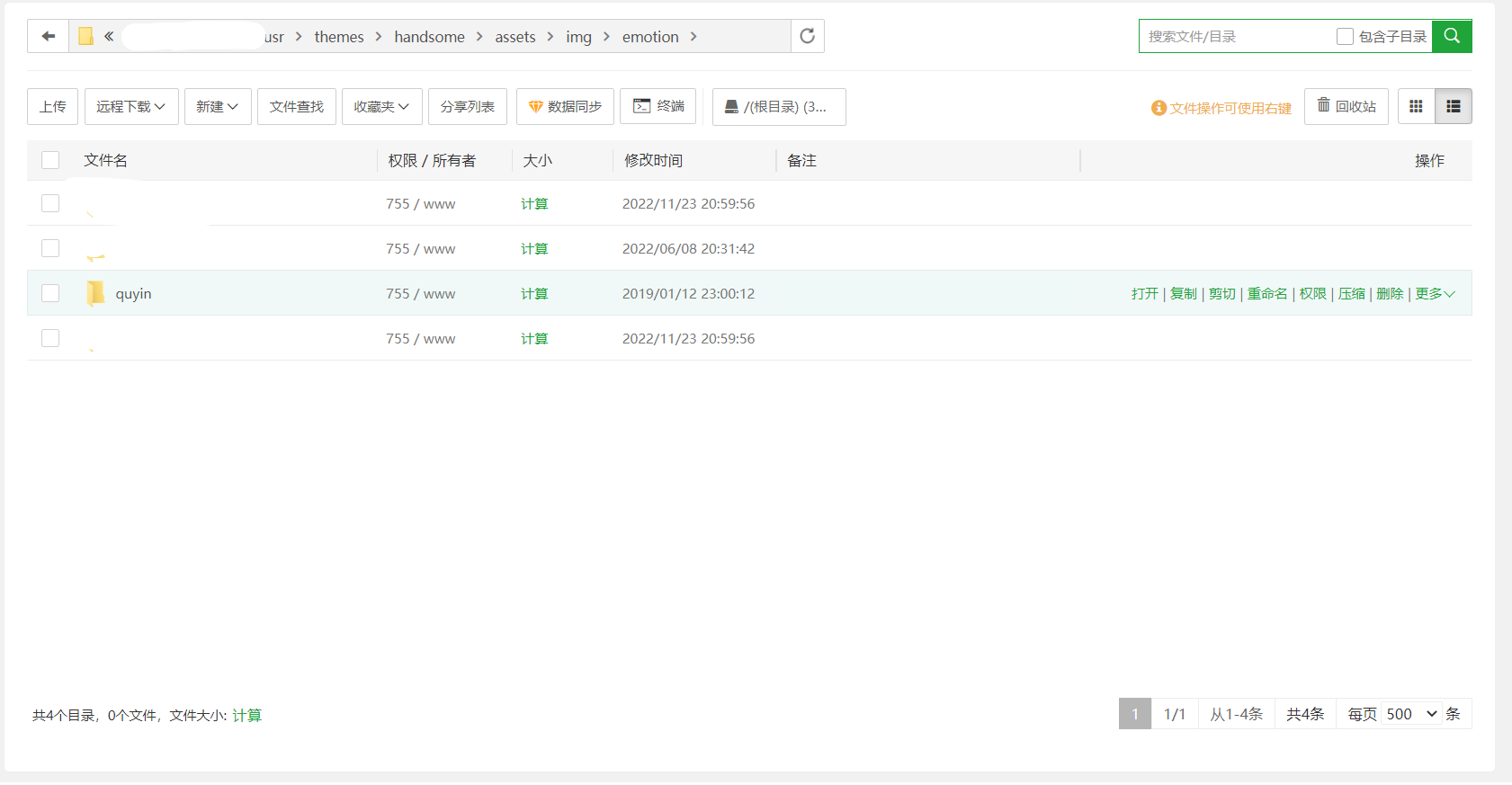
Task: Click the 权限 / 所有者 column header
Action: coord(432,160)
